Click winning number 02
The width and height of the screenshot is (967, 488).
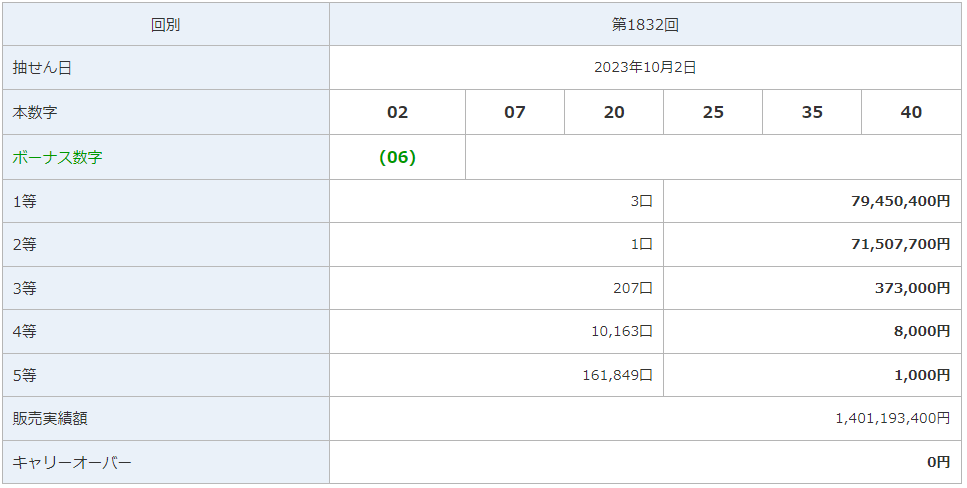[x=397, y=112]
